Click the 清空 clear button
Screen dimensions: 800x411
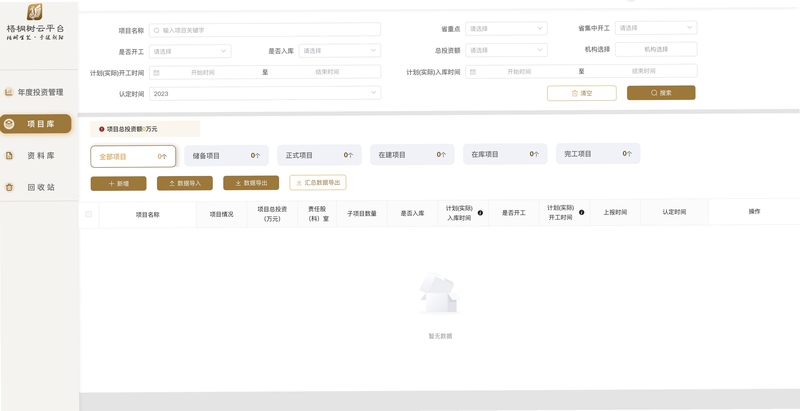click(x=582, y=93)
